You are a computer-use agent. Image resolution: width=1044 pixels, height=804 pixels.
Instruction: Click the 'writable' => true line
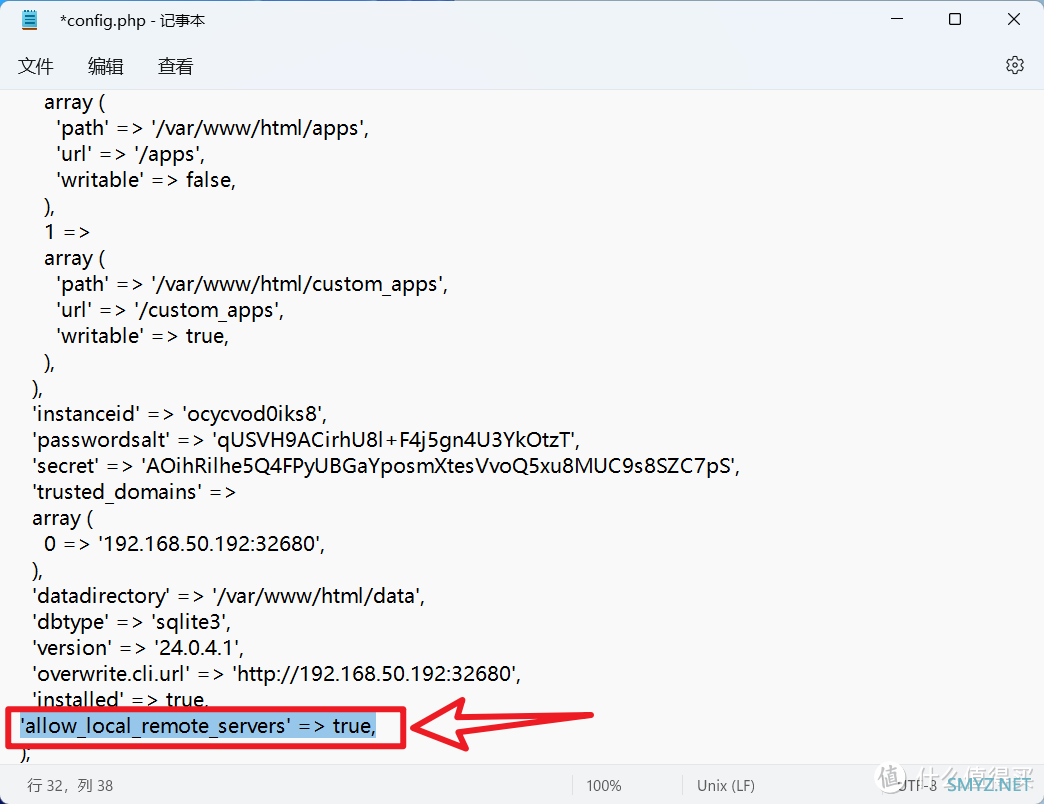143,335
